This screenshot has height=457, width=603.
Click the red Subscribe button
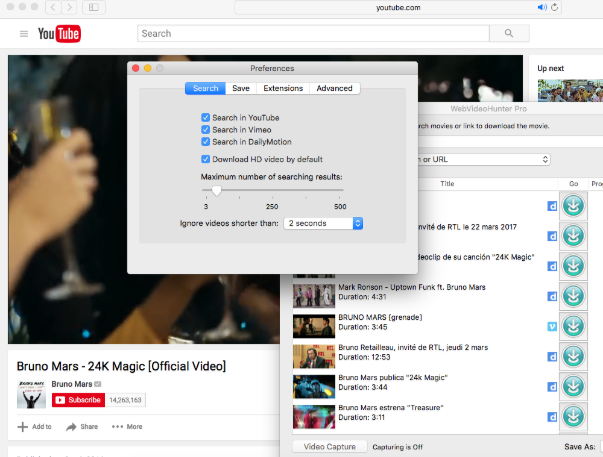(x=78, y=400)
